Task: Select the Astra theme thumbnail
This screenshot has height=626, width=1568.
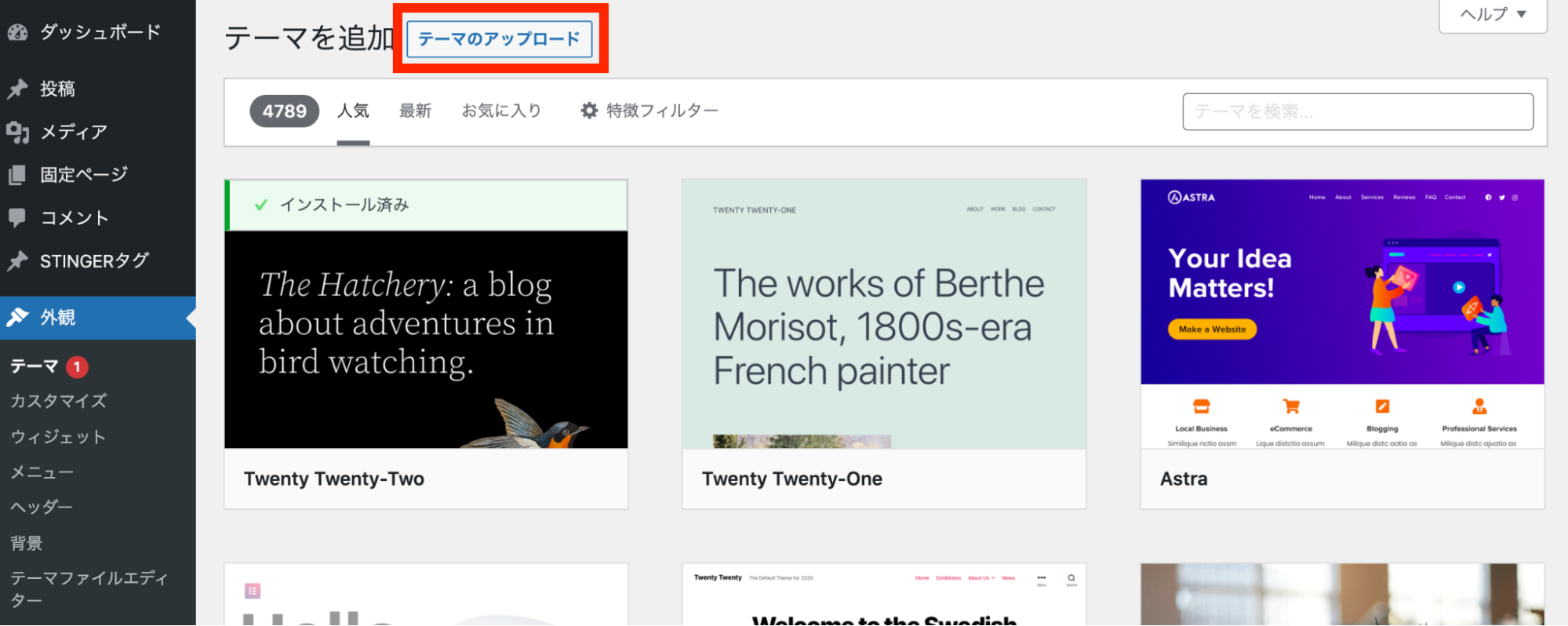Action: [1342, 314]
